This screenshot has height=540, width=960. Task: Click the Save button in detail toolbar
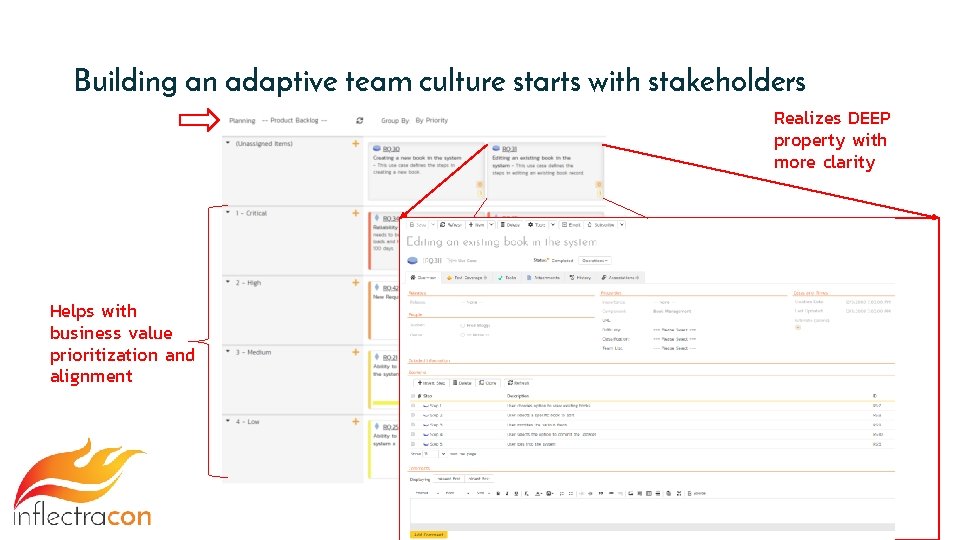pos(418,225)
